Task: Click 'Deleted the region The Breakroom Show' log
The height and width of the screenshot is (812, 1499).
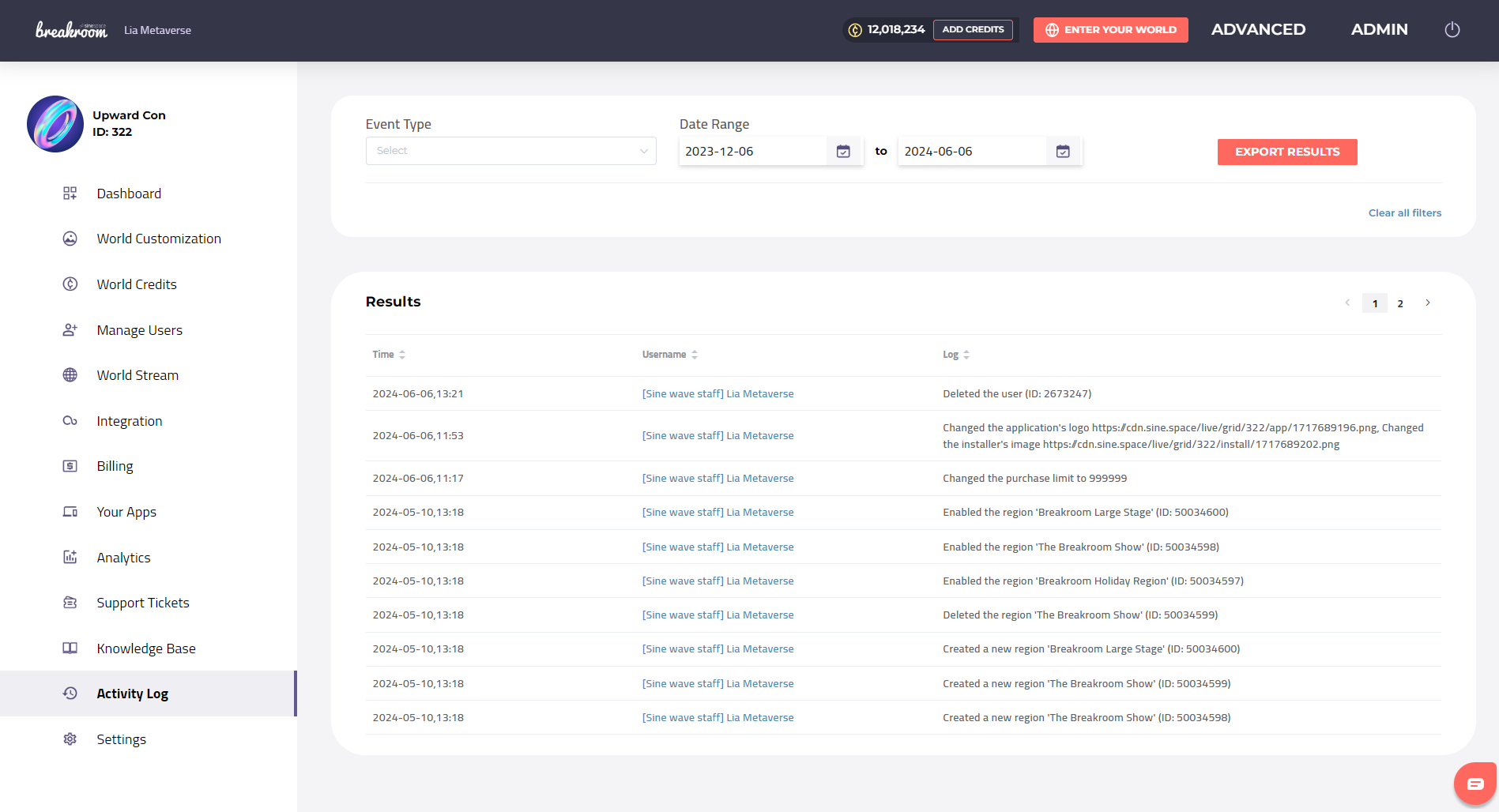Action: pos(1080,615)
